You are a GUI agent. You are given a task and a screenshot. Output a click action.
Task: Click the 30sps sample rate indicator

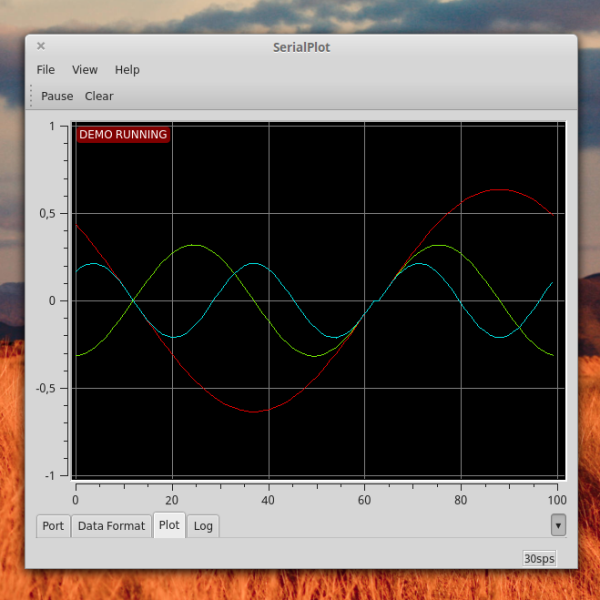(x=539, y=559)
